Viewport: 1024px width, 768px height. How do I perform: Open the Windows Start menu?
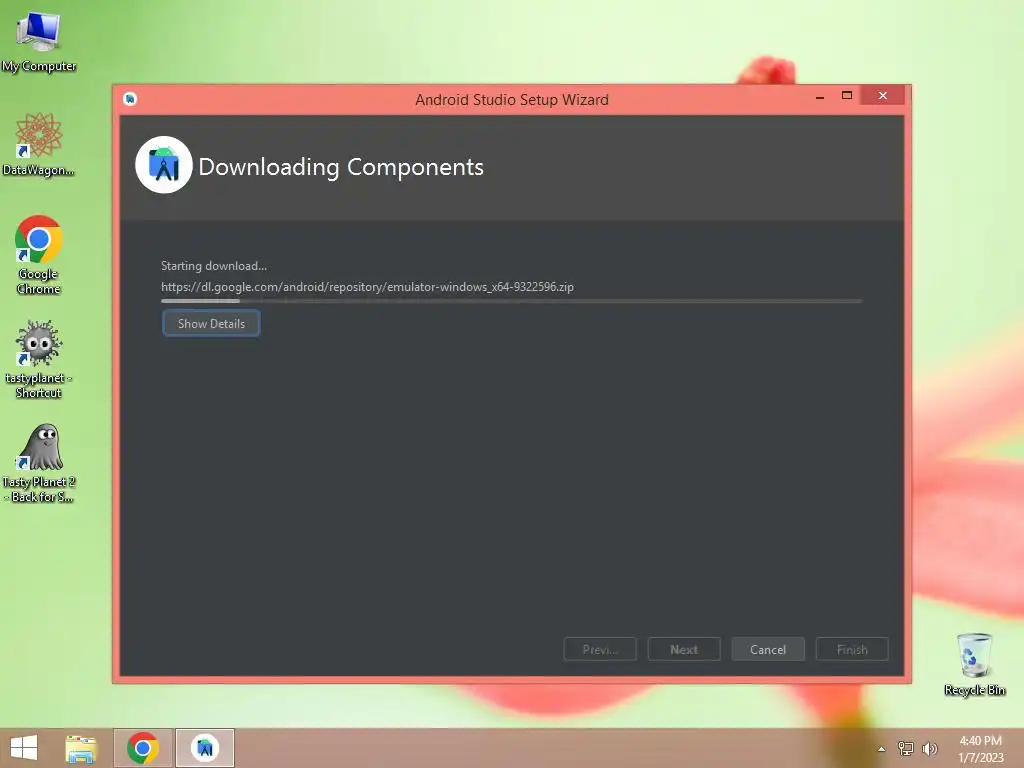[24, 748]
